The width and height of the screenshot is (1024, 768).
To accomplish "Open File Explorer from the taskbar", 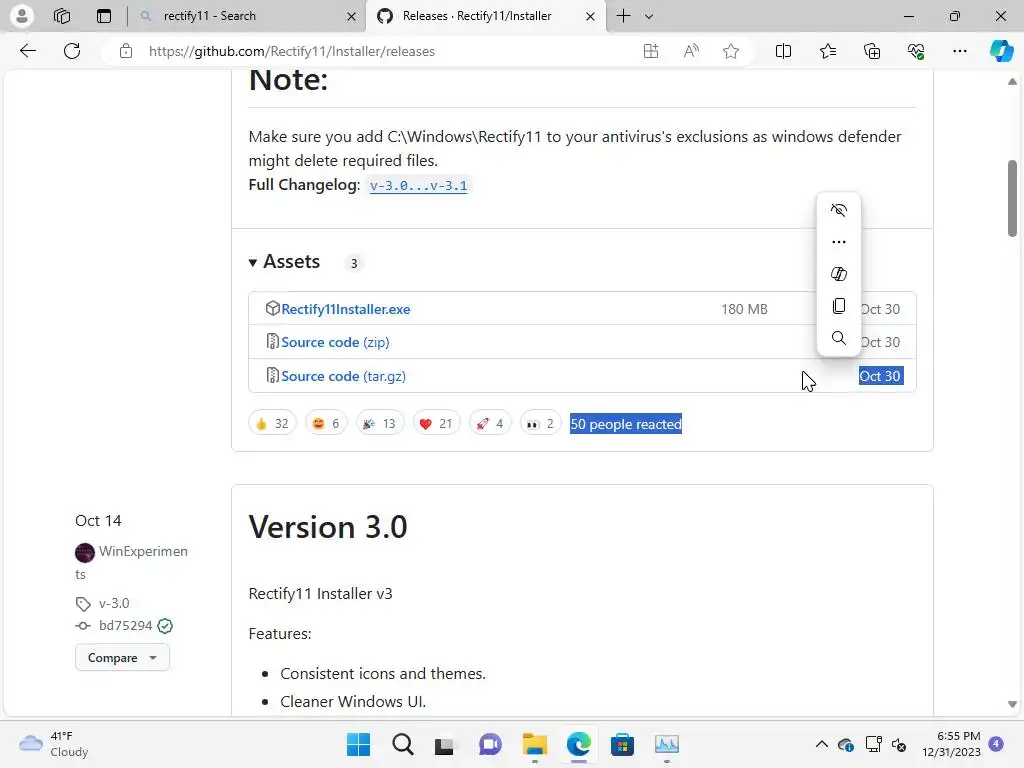I will click(x=534, y=744).
